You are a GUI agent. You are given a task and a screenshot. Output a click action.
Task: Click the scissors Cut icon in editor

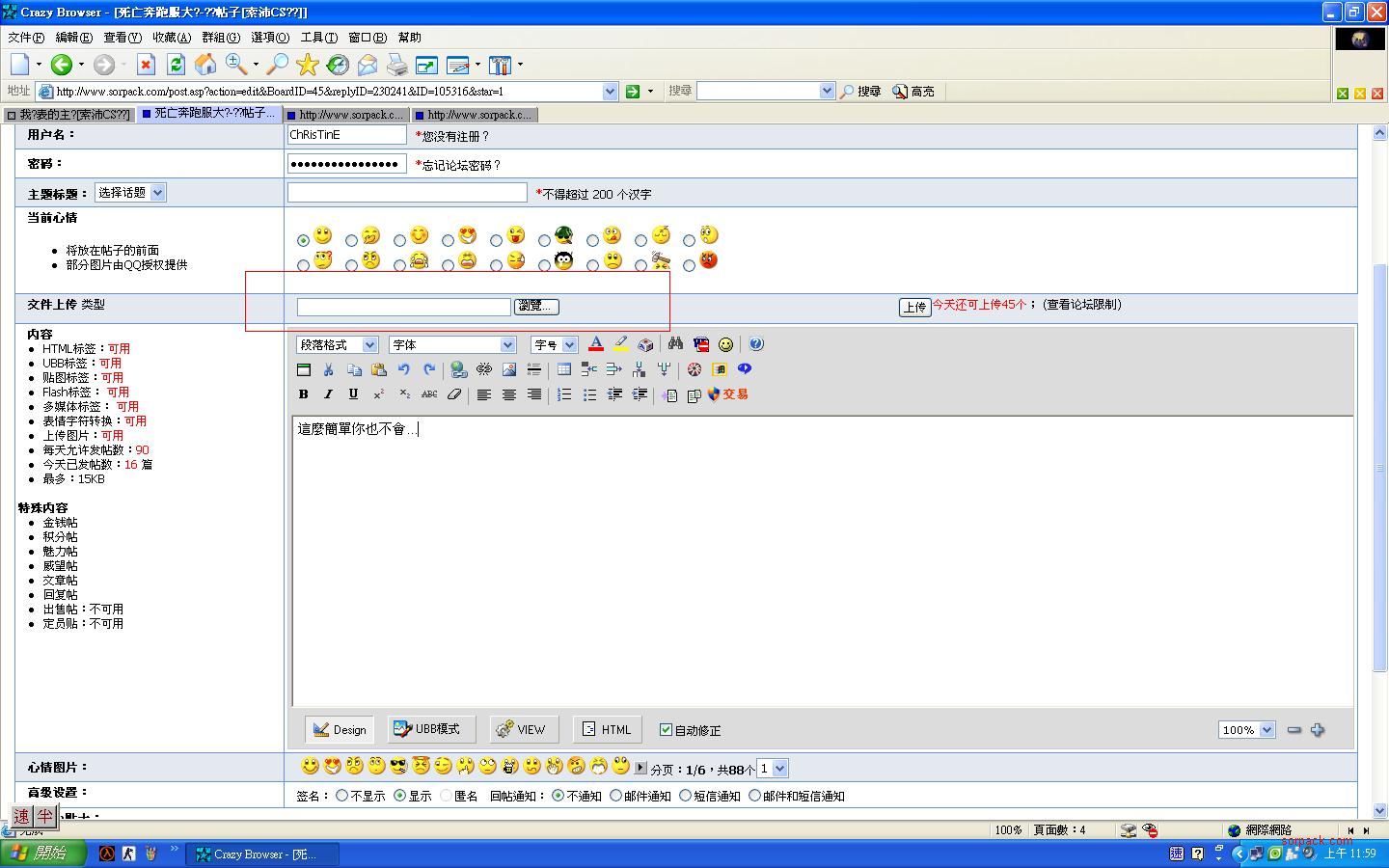[329, 369]
